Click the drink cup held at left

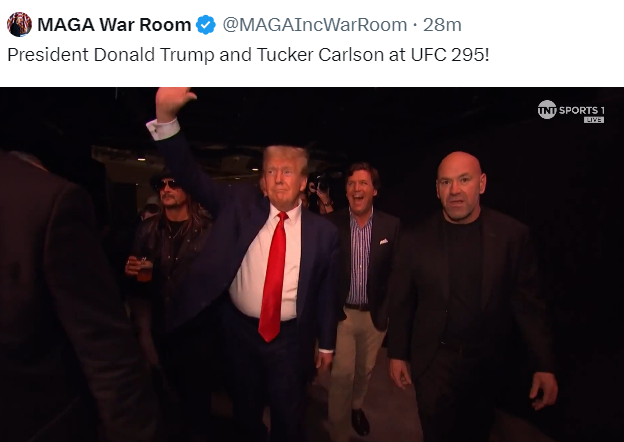pos(145,270)
